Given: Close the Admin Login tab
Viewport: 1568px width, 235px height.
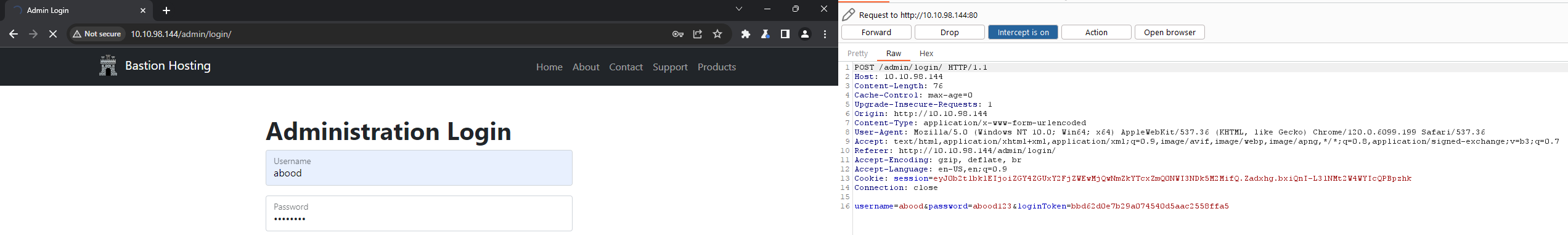Looking at the screenshot, I should tap(143, 10).
